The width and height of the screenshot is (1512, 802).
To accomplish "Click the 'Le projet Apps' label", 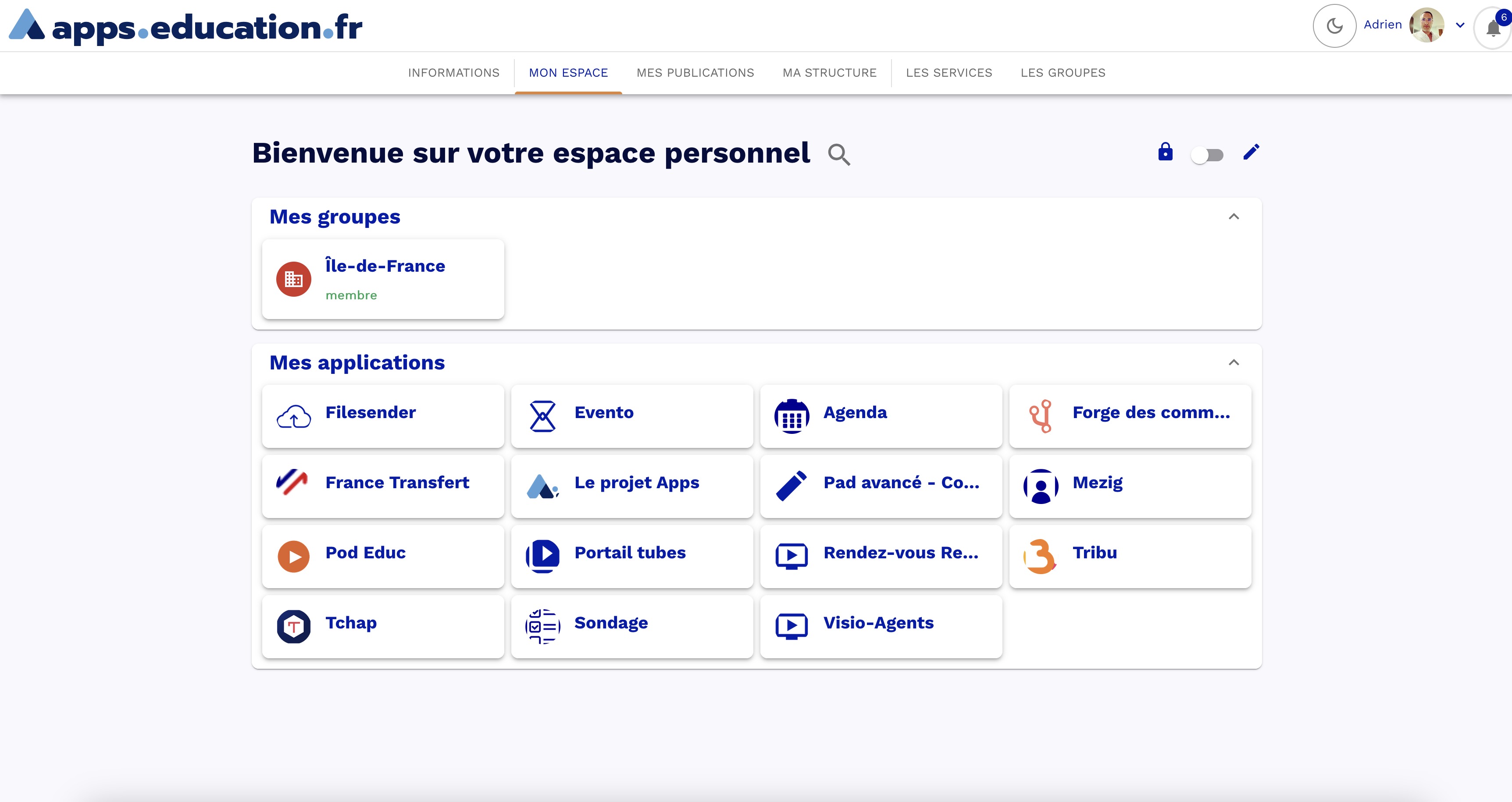I will [637, 483].
